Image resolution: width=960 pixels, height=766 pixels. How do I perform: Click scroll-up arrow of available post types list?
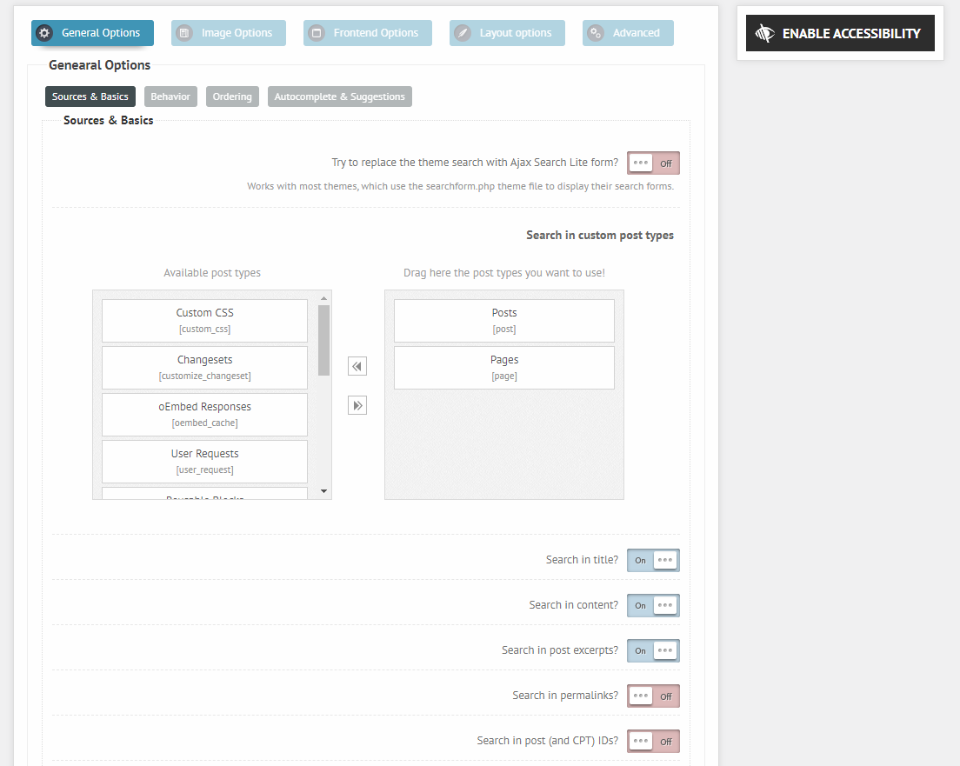[324, 298]
